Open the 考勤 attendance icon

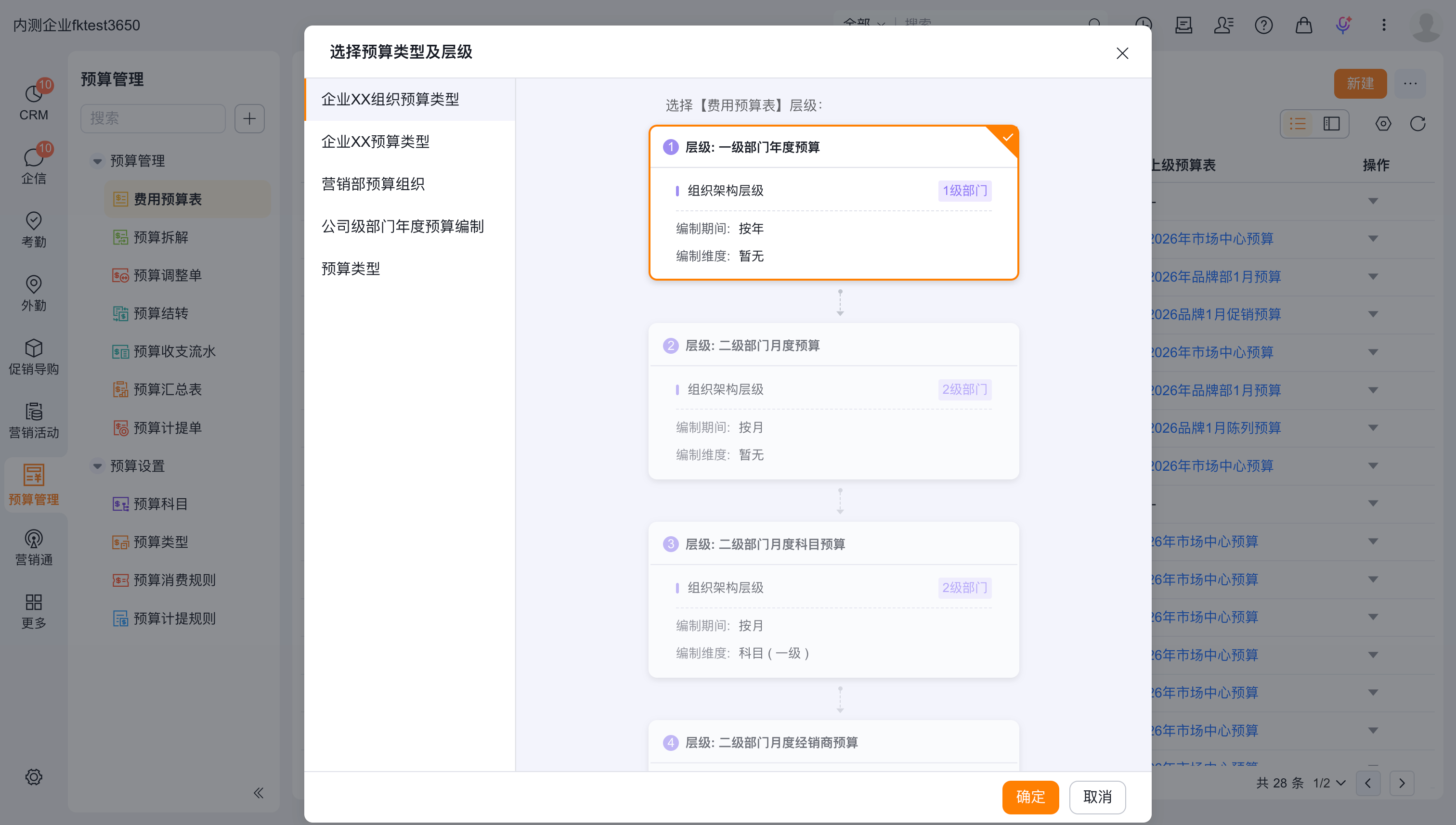point(33,221)
